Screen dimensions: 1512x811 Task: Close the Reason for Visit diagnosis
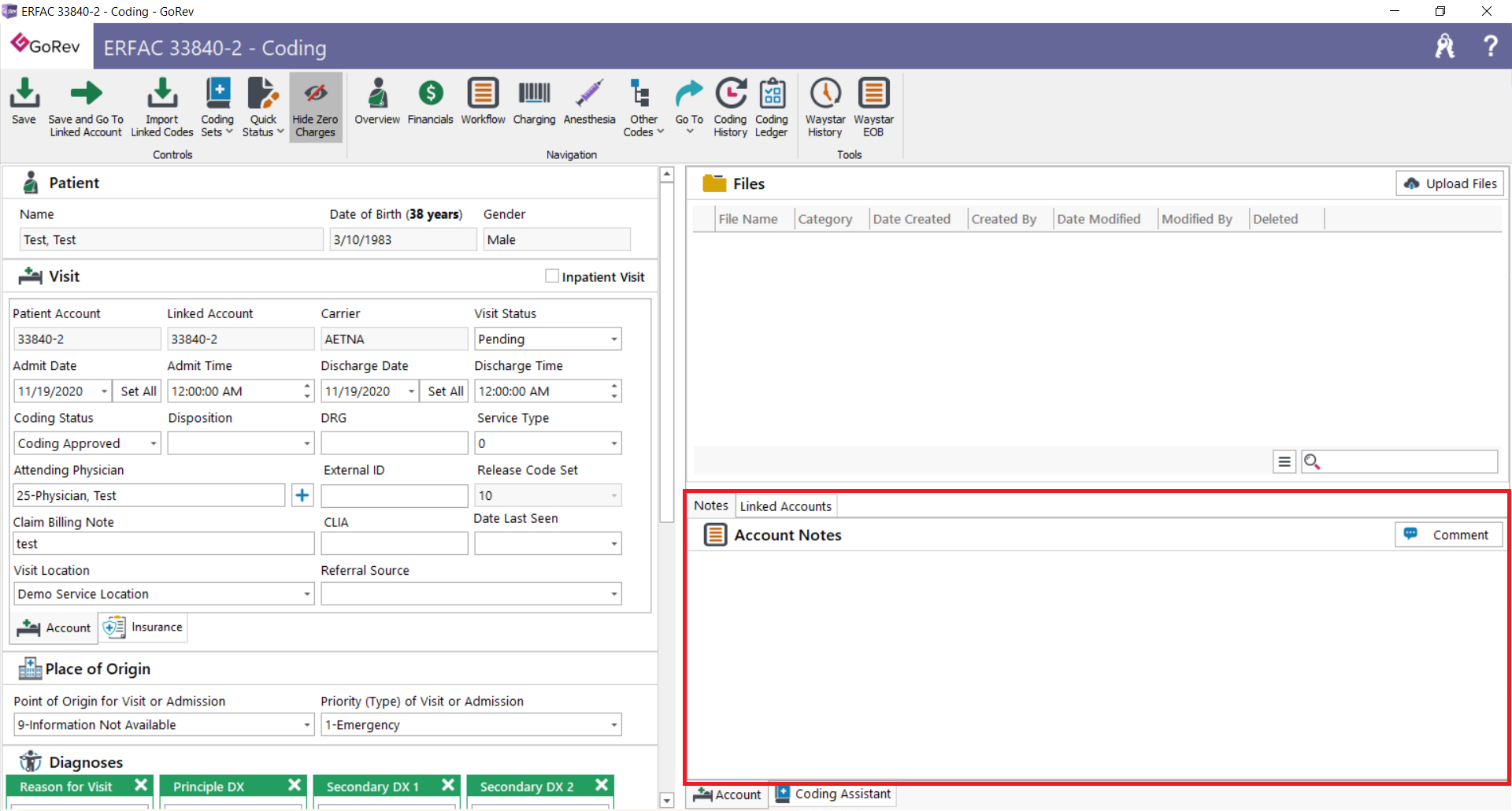click(x=141, y=785)
